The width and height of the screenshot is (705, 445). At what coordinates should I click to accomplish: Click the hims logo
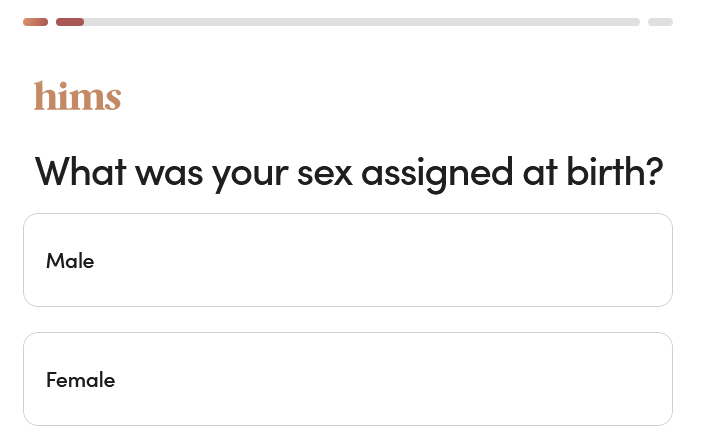(77, 96)
